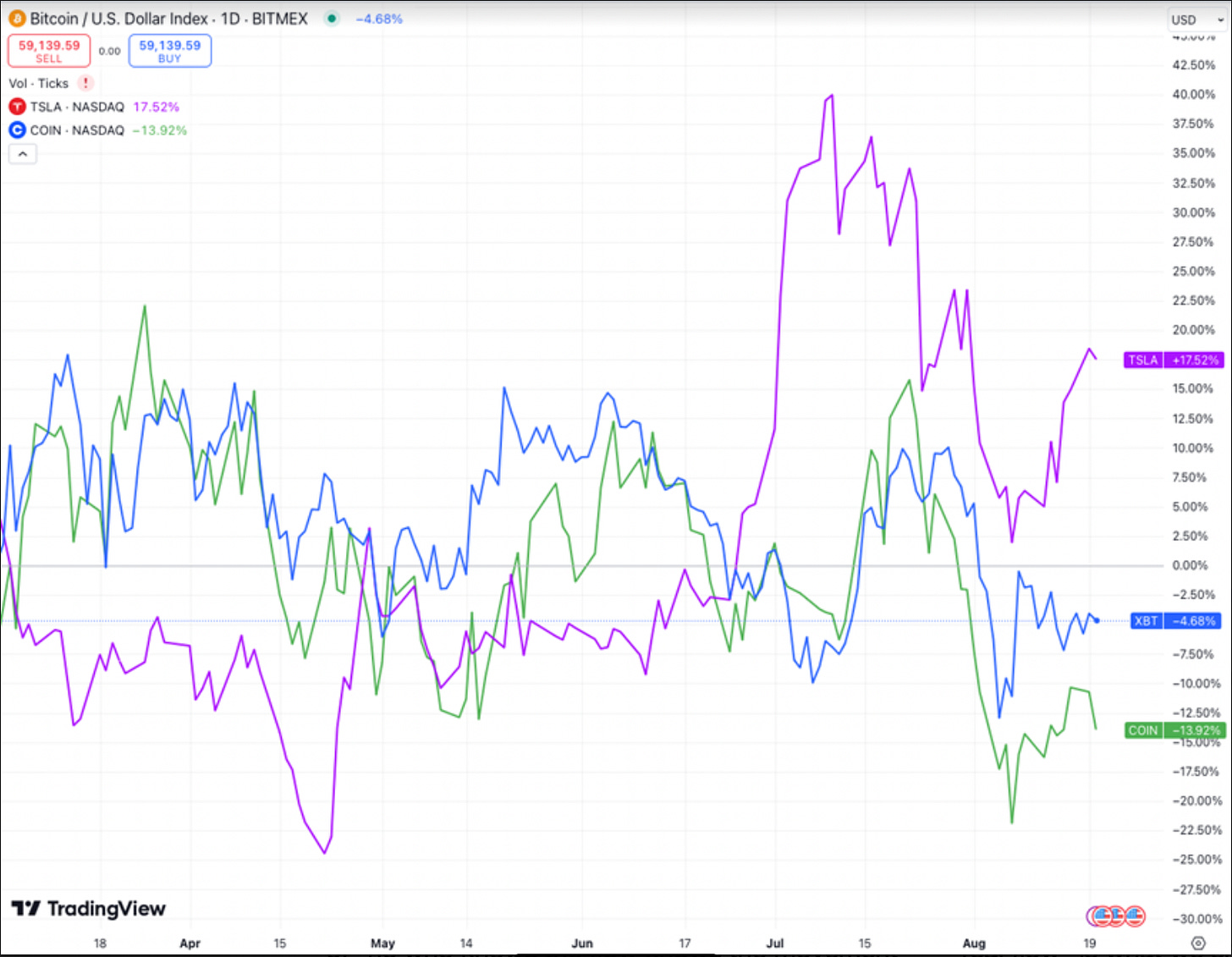The image size is (1232, 957).
Task: Click the 0.00 spread value
Action: pos(109,52)
